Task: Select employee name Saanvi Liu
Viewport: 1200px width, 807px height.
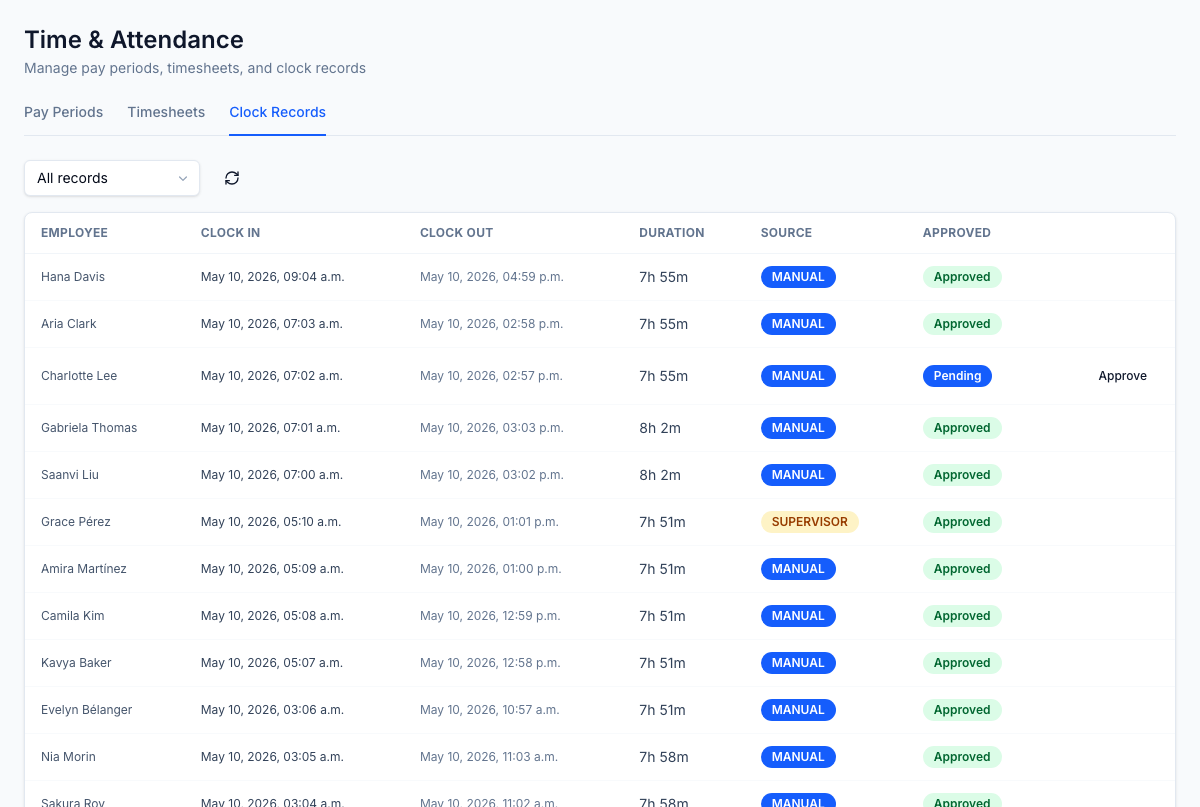Action: [70, 475]
